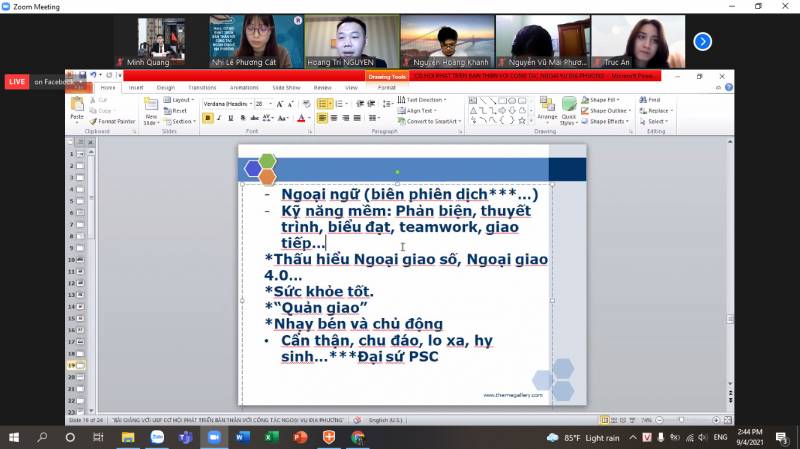Switch to the Transitions ribbon tab

pyautogui.click(x=201, y=87)
